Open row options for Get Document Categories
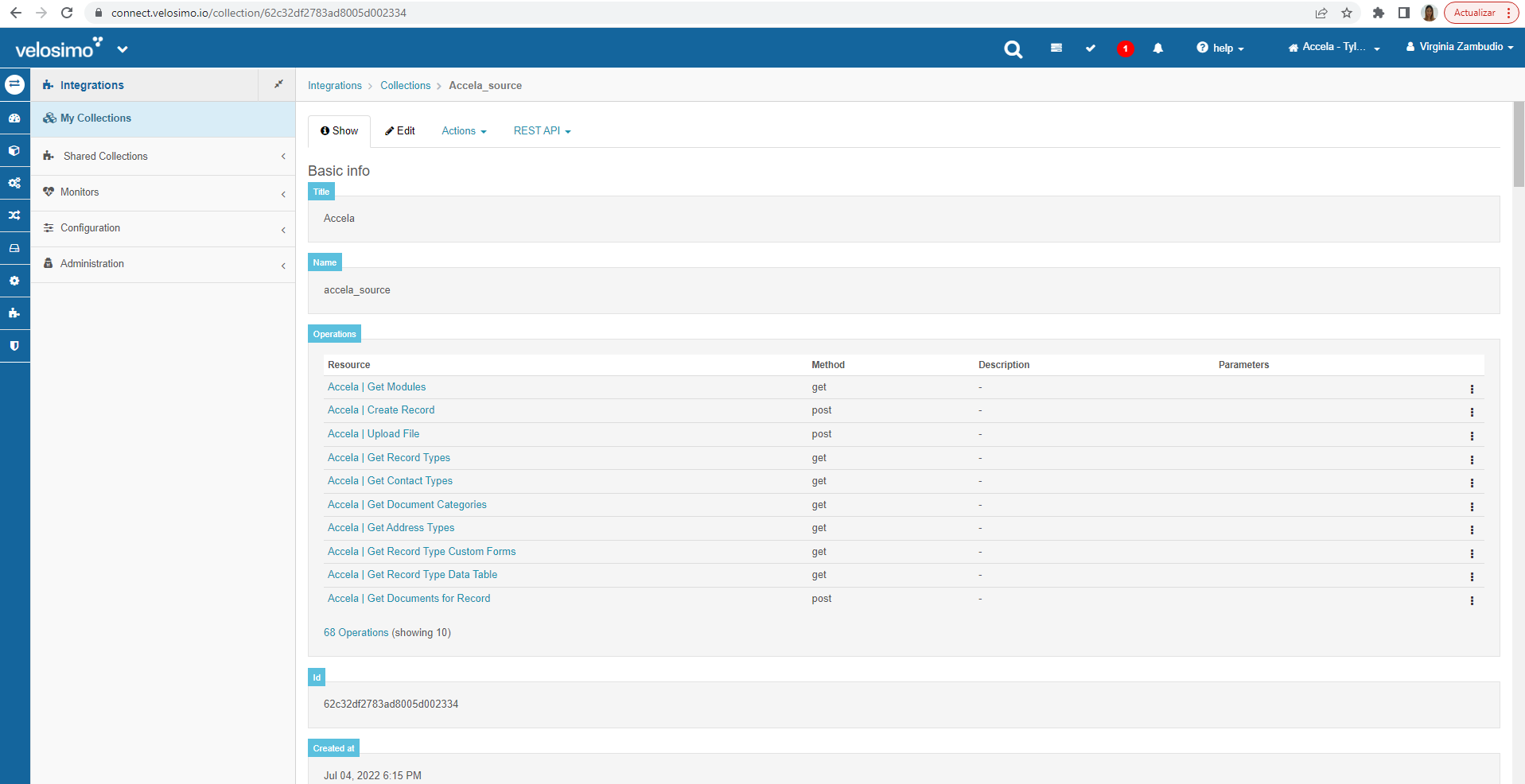1525x784 pixels. (1472, 506)
